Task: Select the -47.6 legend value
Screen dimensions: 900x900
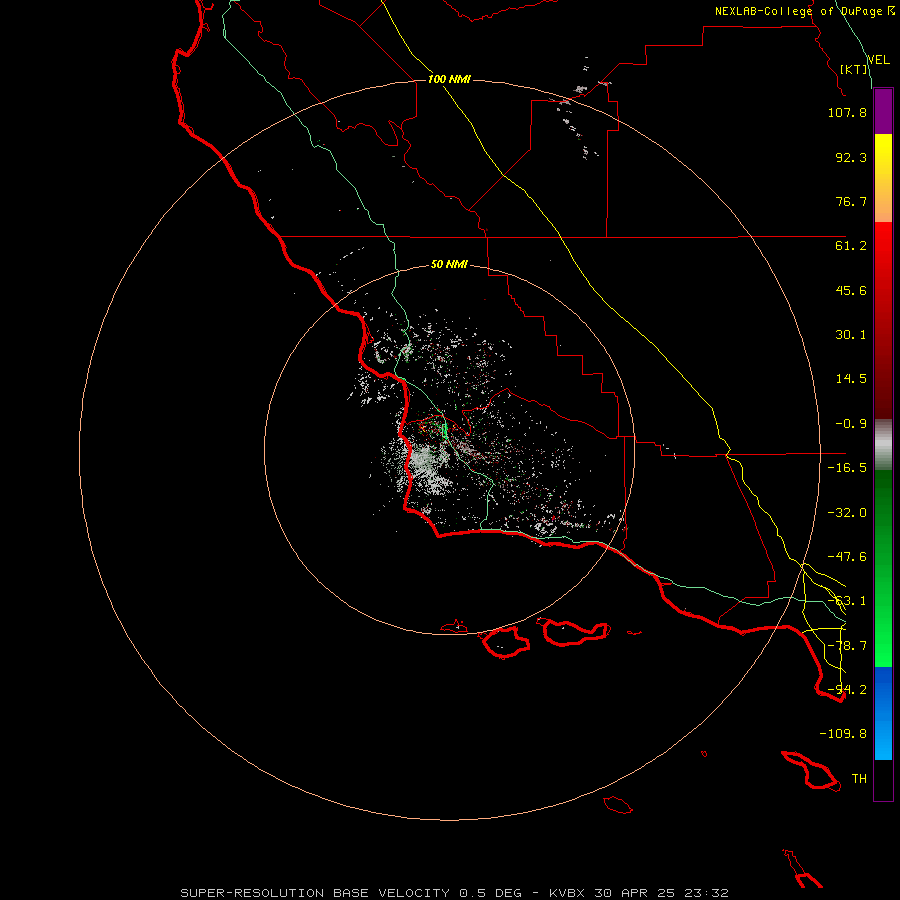Action: [847, 557]
